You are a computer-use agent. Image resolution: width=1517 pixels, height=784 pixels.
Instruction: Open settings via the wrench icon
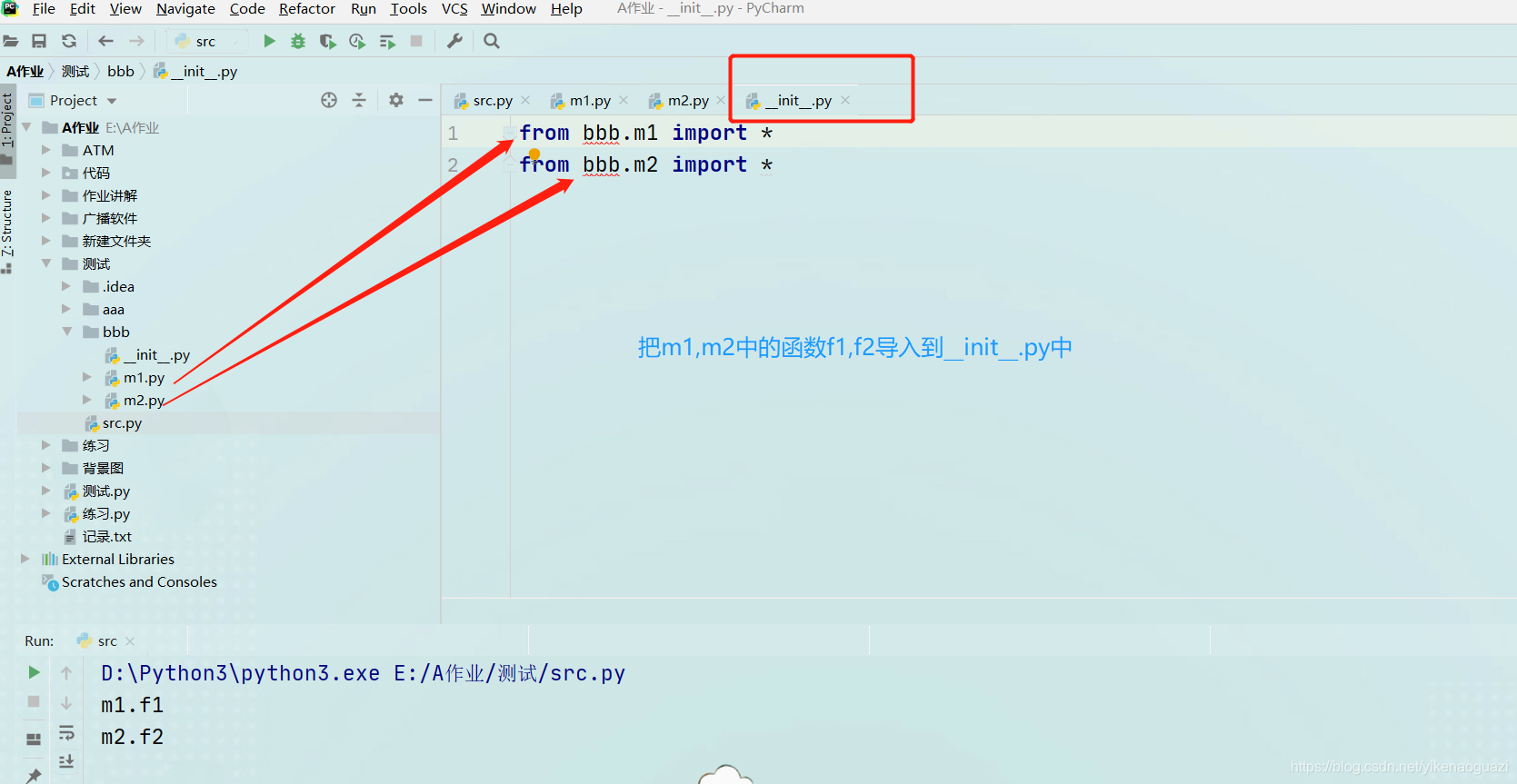(x=455, y=41)
